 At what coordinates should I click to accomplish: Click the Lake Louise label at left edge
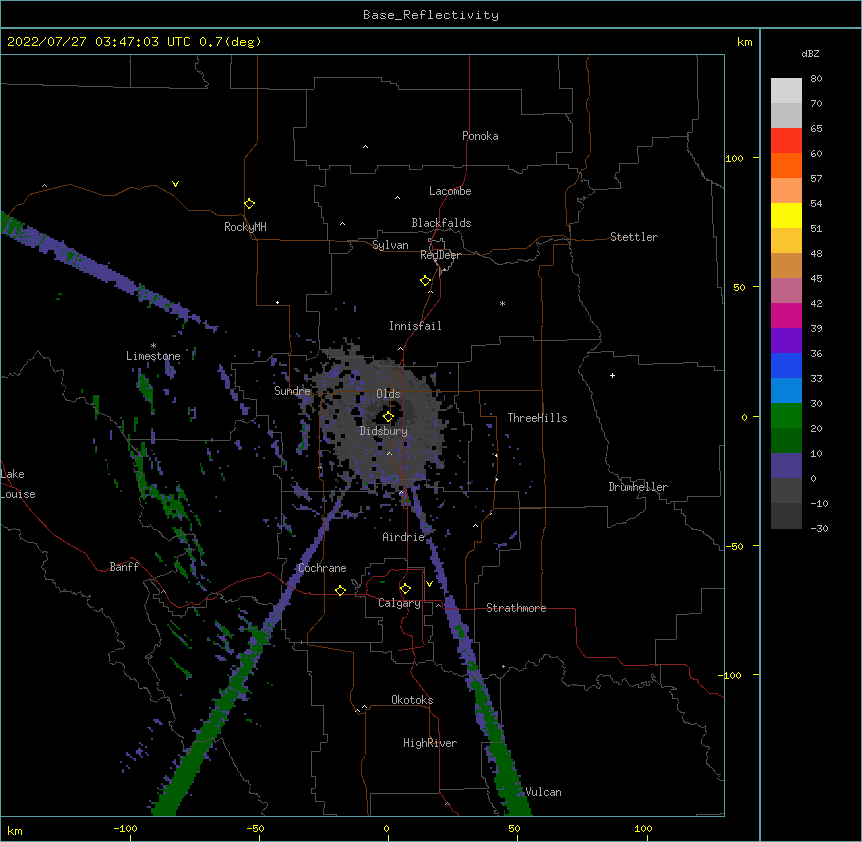[x=18, y=484]
